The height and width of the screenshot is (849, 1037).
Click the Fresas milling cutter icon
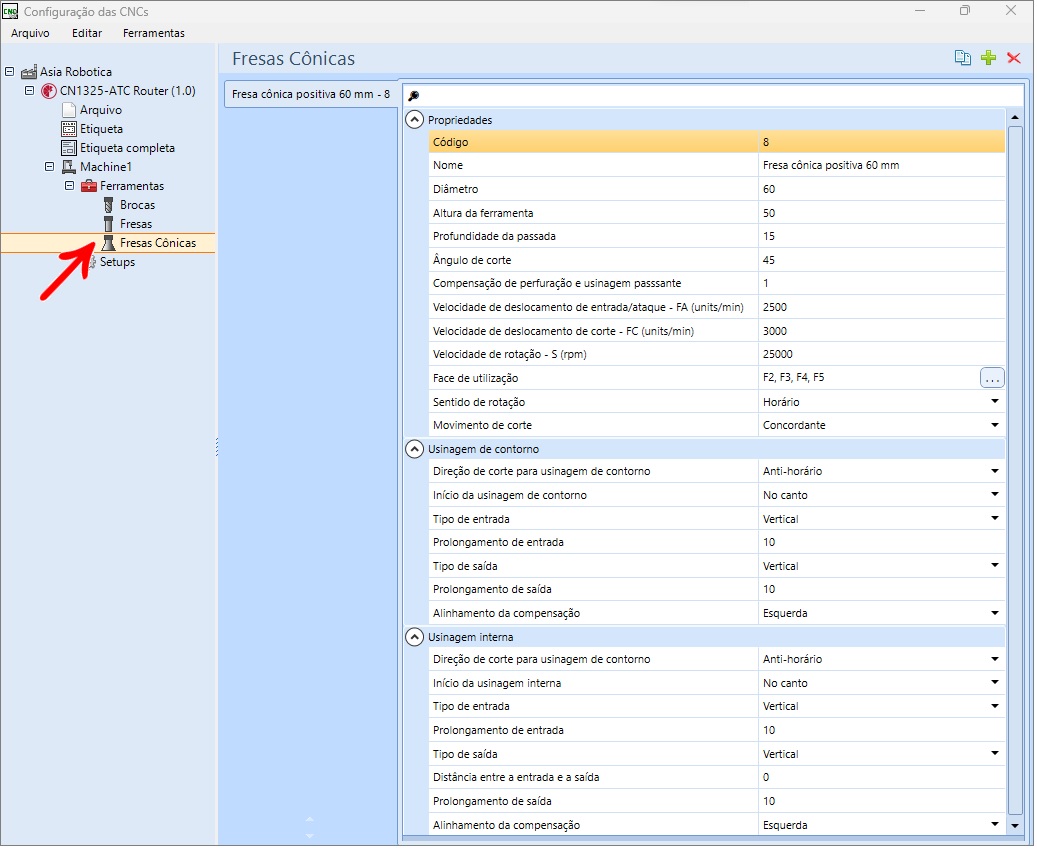pos(109,225)
